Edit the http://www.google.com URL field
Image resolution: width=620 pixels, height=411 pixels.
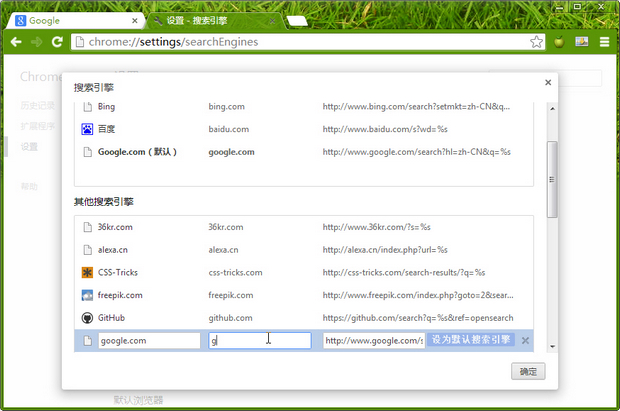coord(374,341)
